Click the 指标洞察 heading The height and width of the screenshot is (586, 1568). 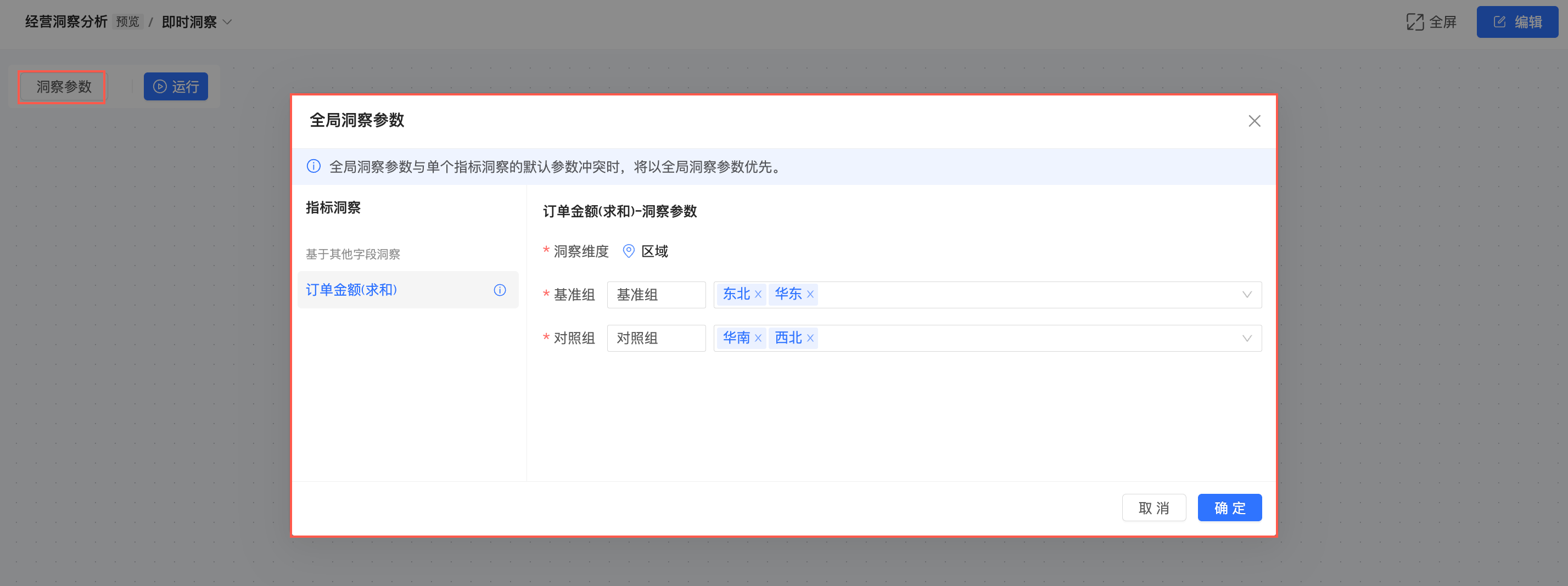click(333, 208)
